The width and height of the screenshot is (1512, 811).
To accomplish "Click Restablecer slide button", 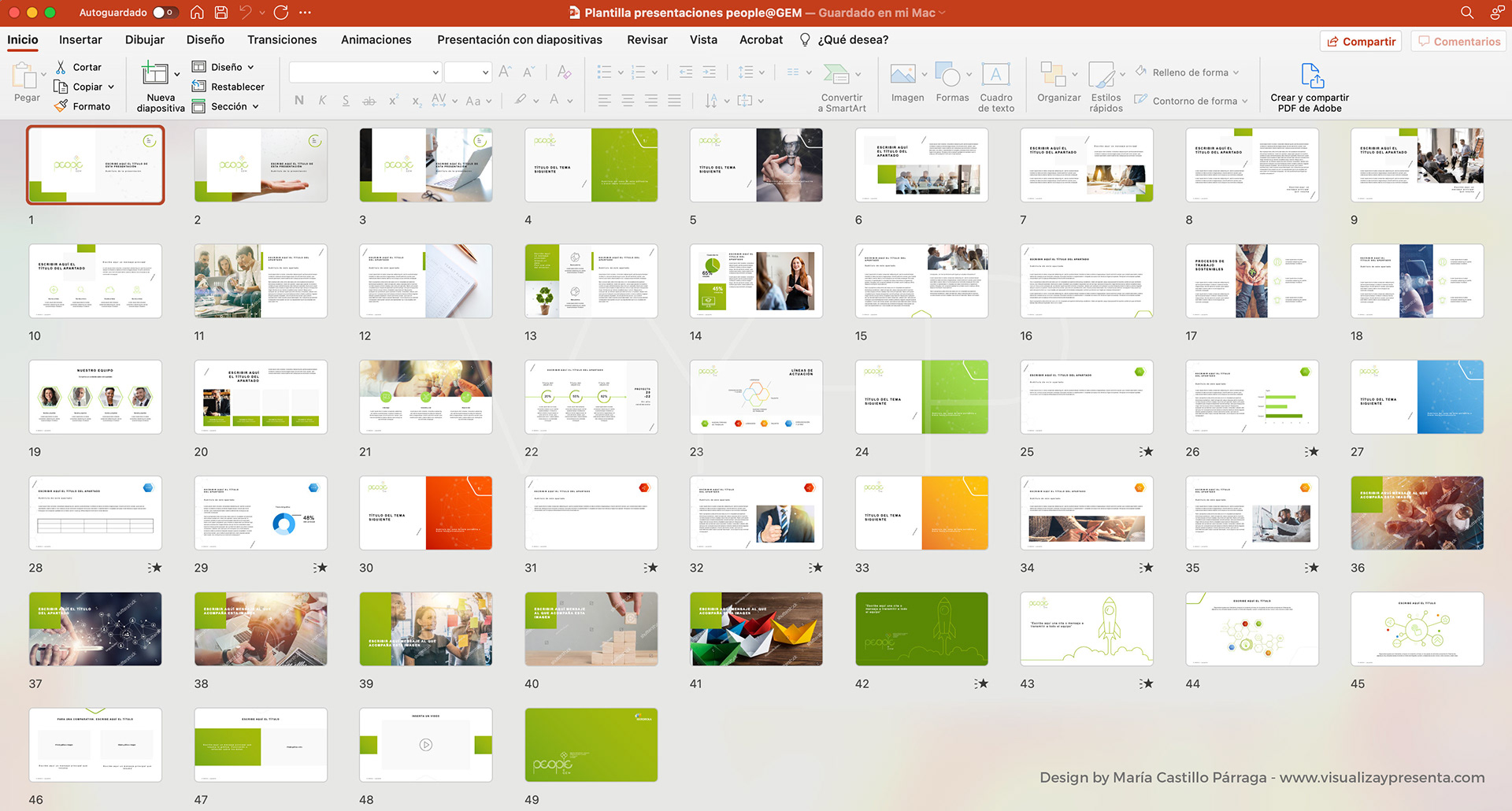I will [x=228, y=87].
